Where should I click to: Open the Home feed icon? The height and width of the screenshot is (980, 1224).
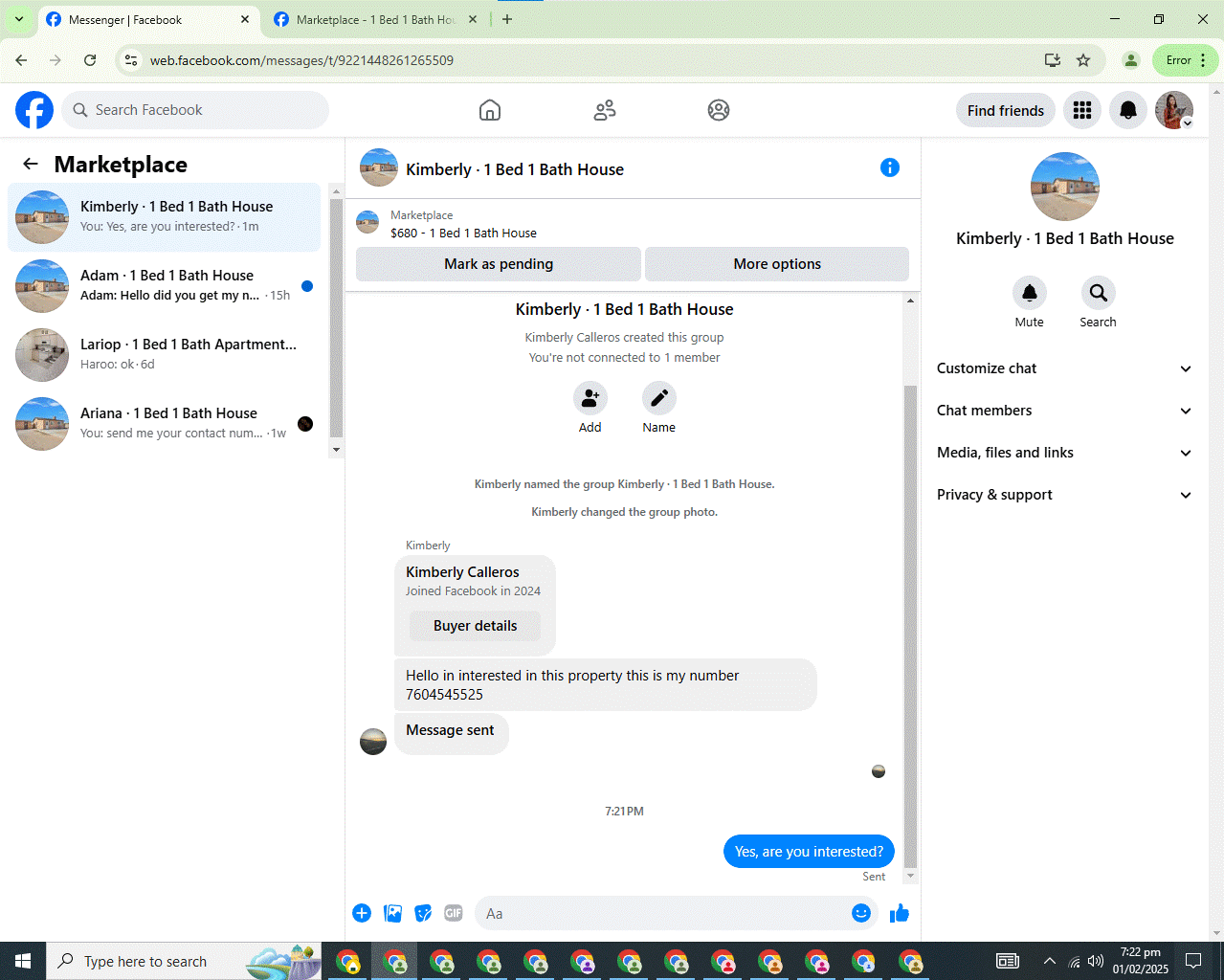(x=490, y=110)
